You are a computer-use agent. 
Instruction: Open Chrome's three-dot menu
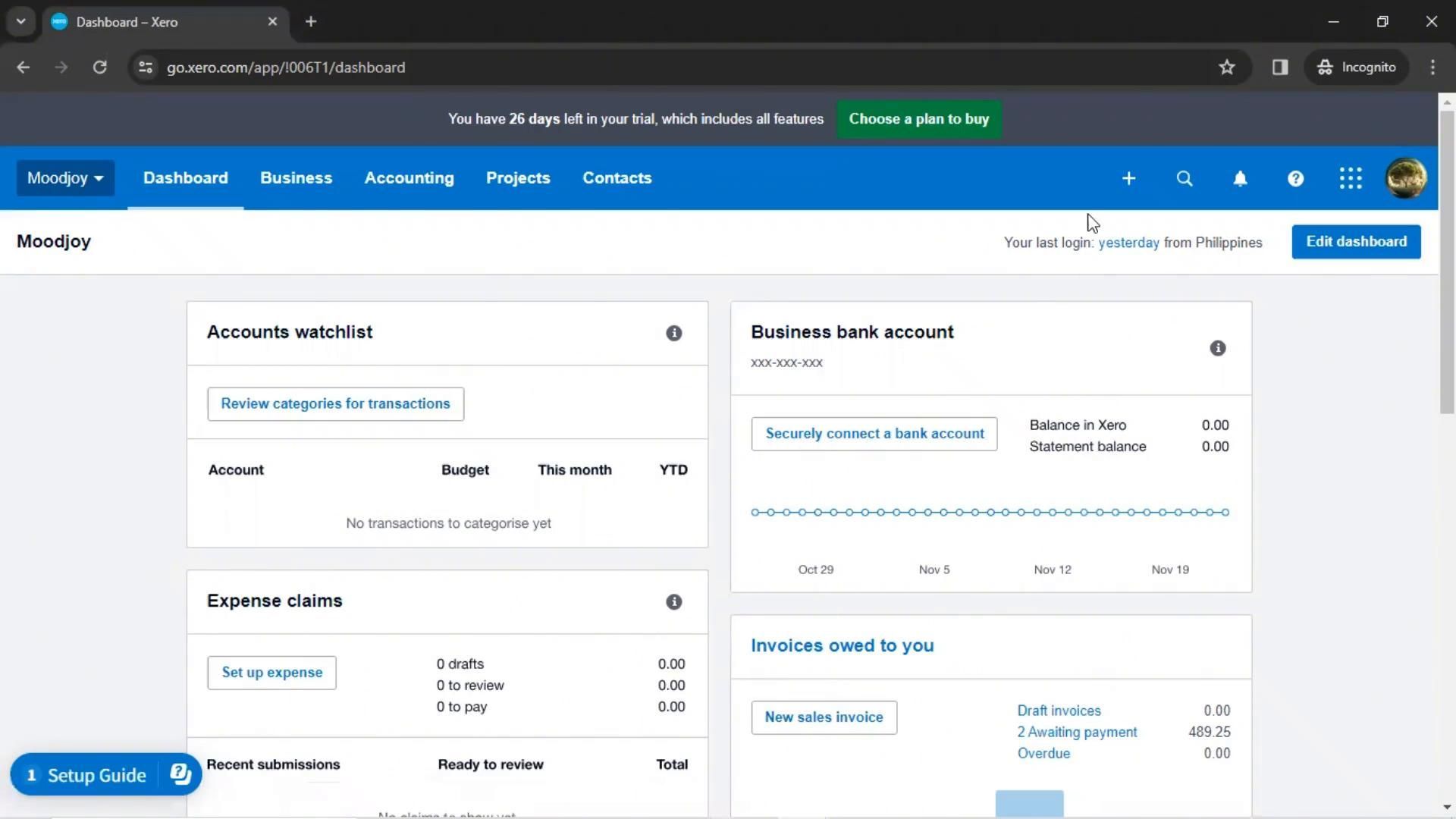coord(1432,67)
